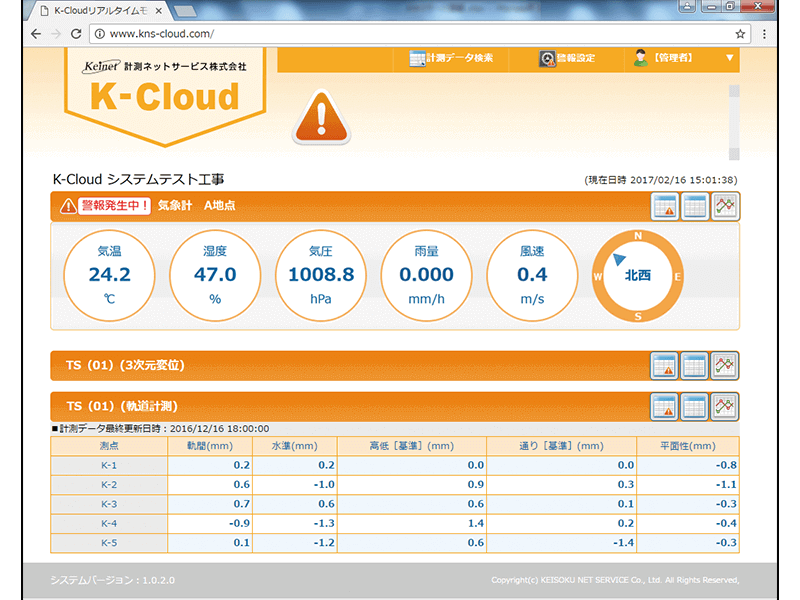Click the browser forward arrow

(x=56, y=34)
